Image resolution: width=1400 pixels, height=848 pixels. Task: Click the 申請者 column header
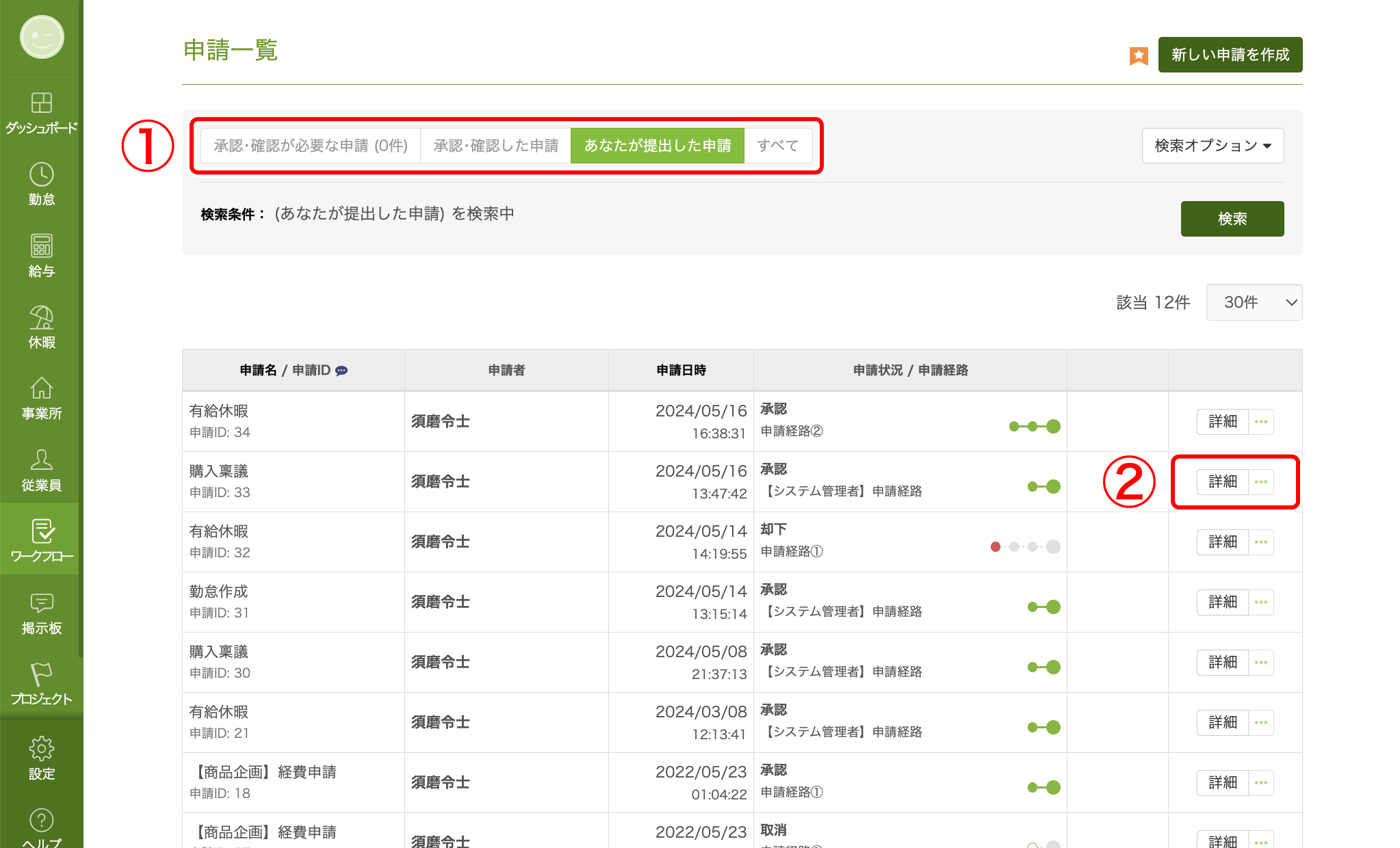point(506,370)
